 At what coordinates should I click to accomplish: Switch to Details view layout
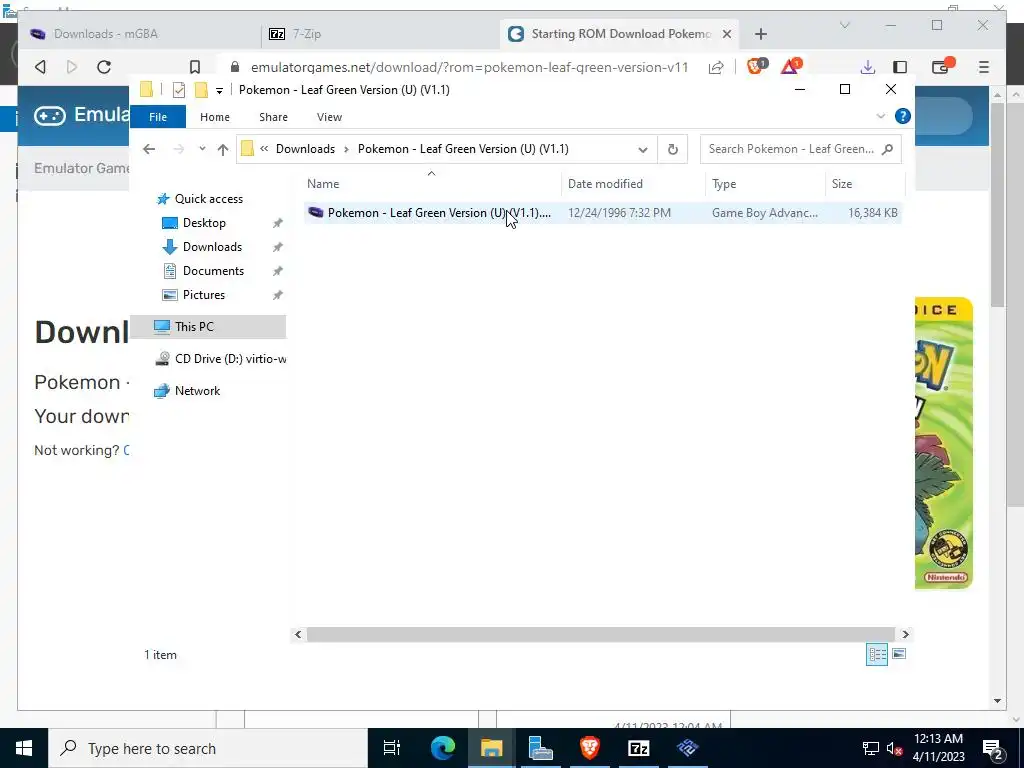(x=876, y=654)
